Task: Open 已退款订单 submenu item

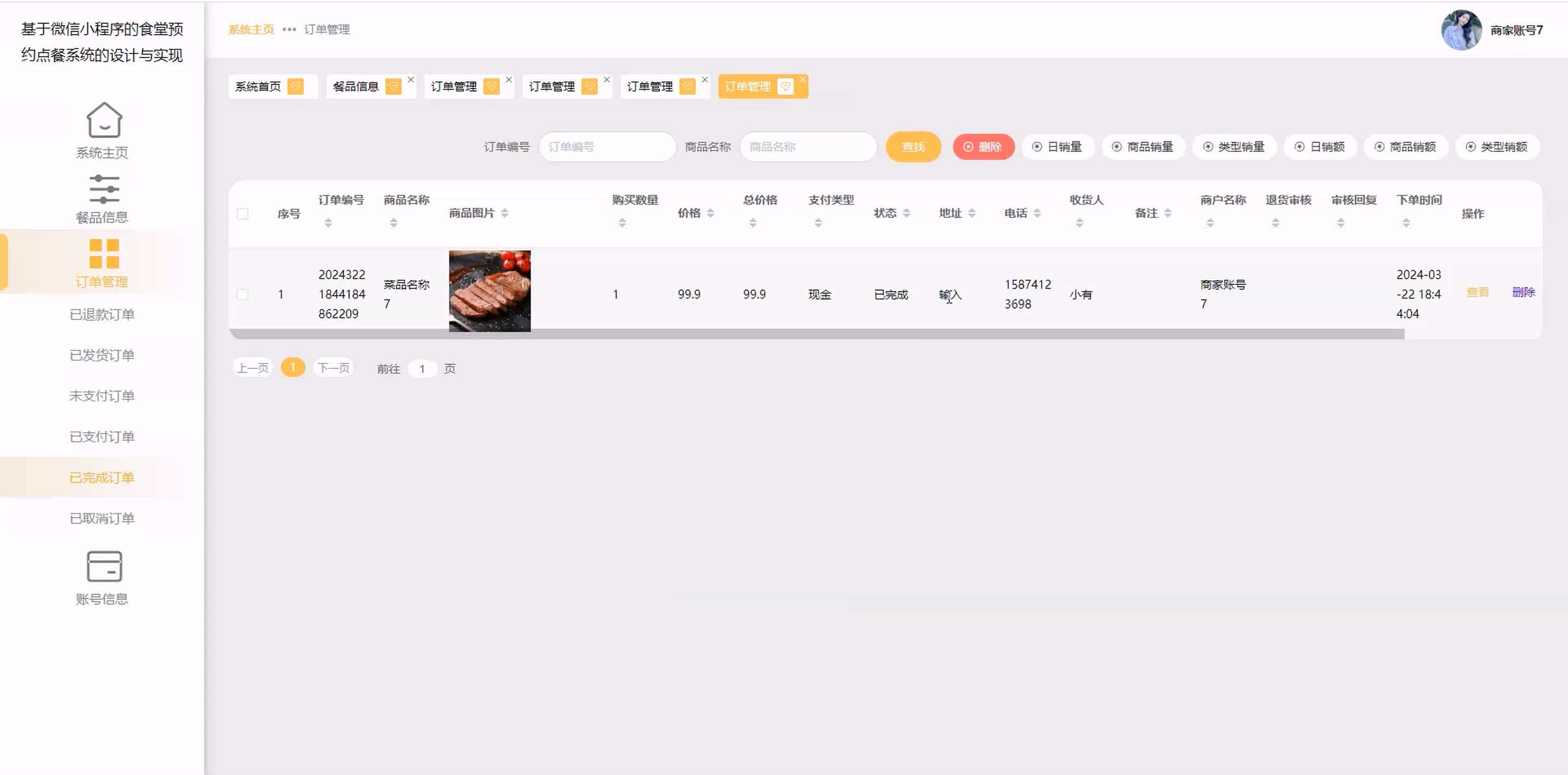Action: pos(102,314)
